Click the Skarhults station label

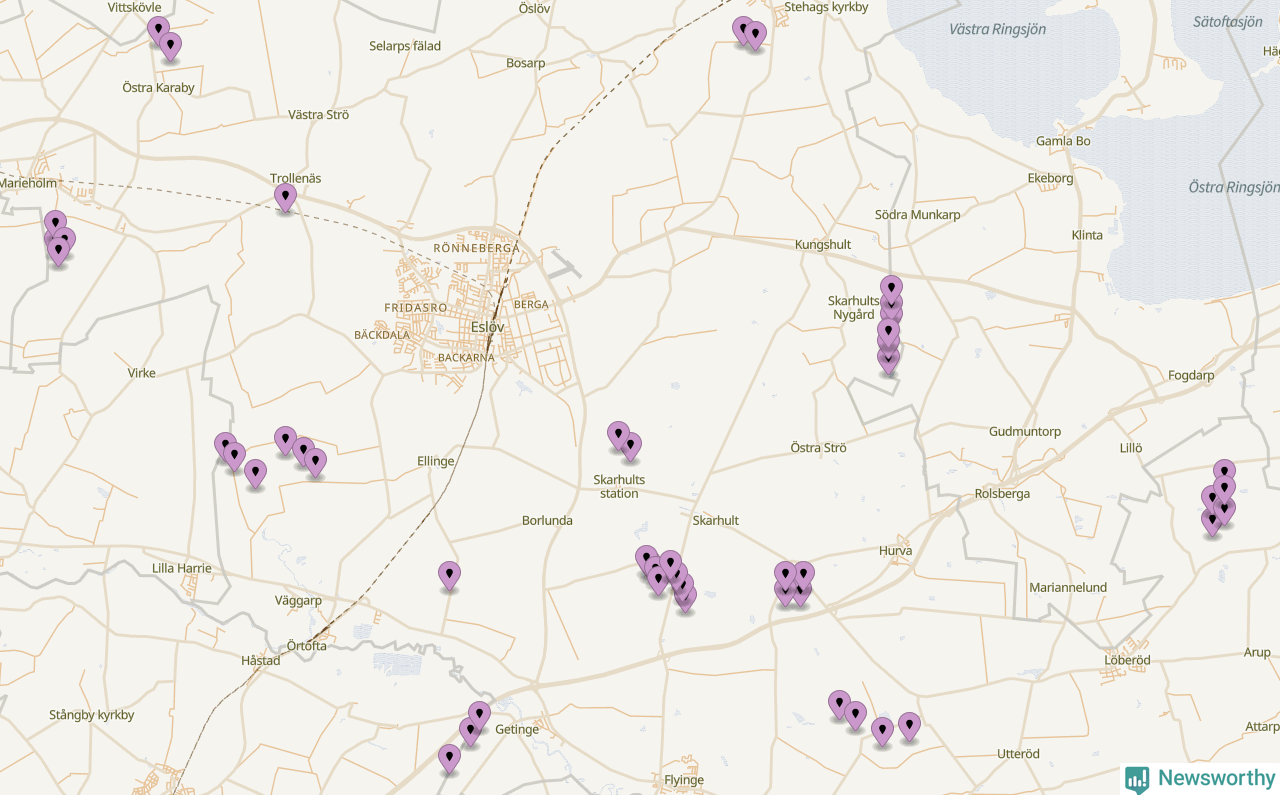pos(619,486)
